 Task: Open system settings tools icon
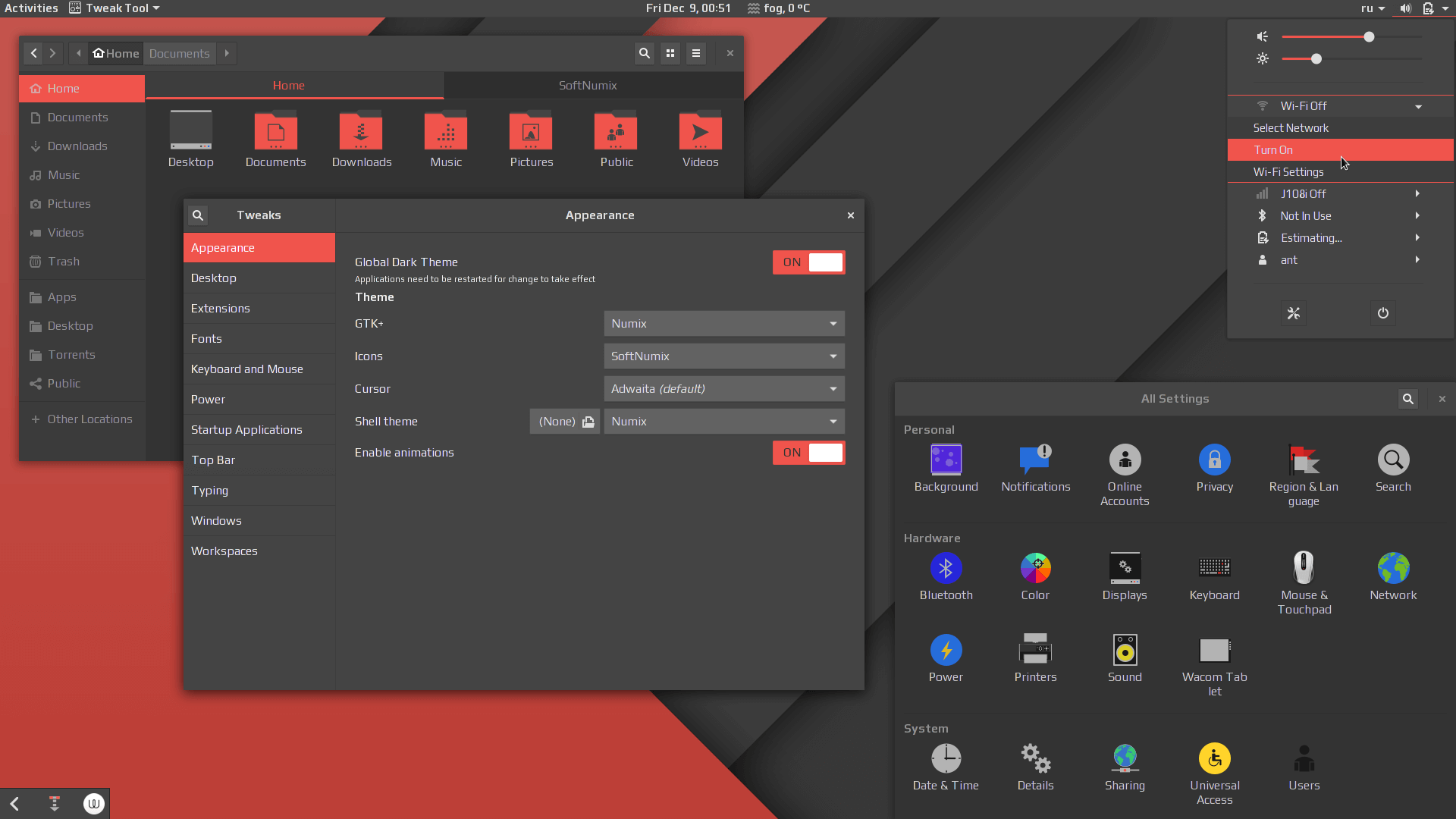[1294, 313]
